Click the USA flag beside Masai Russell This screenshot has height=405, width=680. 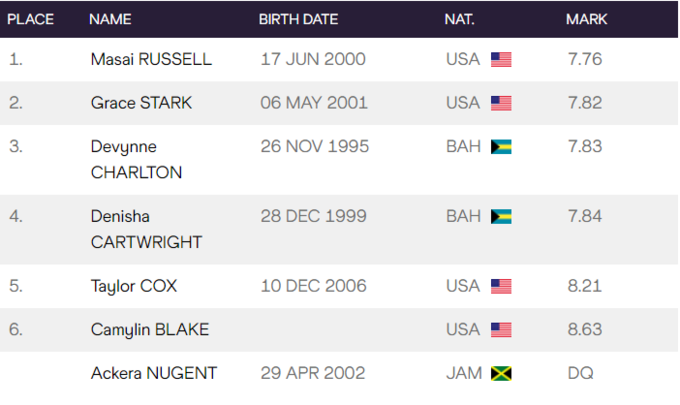(501, 60)
